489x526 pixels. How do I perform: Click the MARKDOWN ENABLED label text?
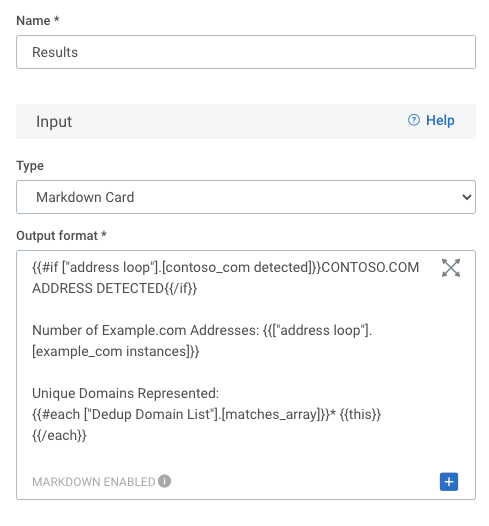pyautogui.click(x=94, y=482)
